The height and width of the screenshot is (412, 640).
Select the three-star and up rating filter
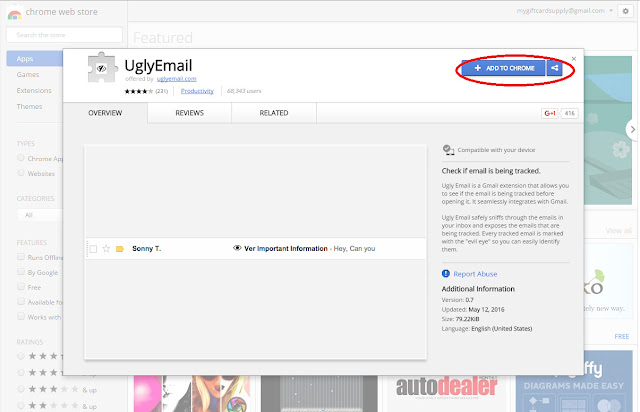point(21,389)
